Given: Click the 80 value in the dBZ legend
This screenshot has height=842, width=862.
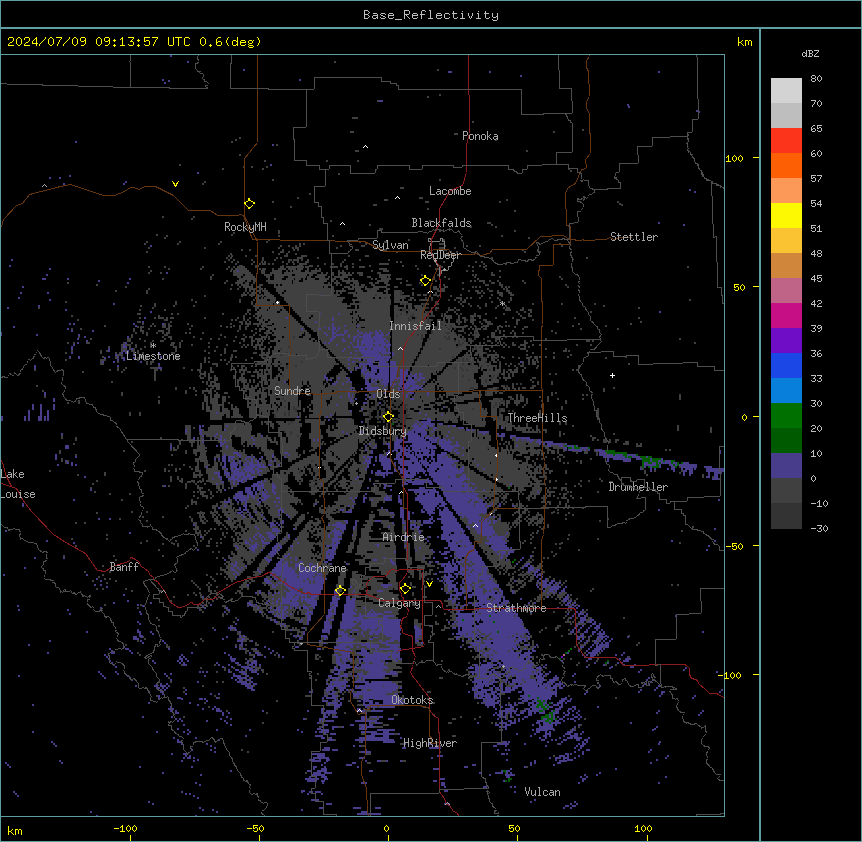Looking at the screenshot, I should [x=816, y=79].
